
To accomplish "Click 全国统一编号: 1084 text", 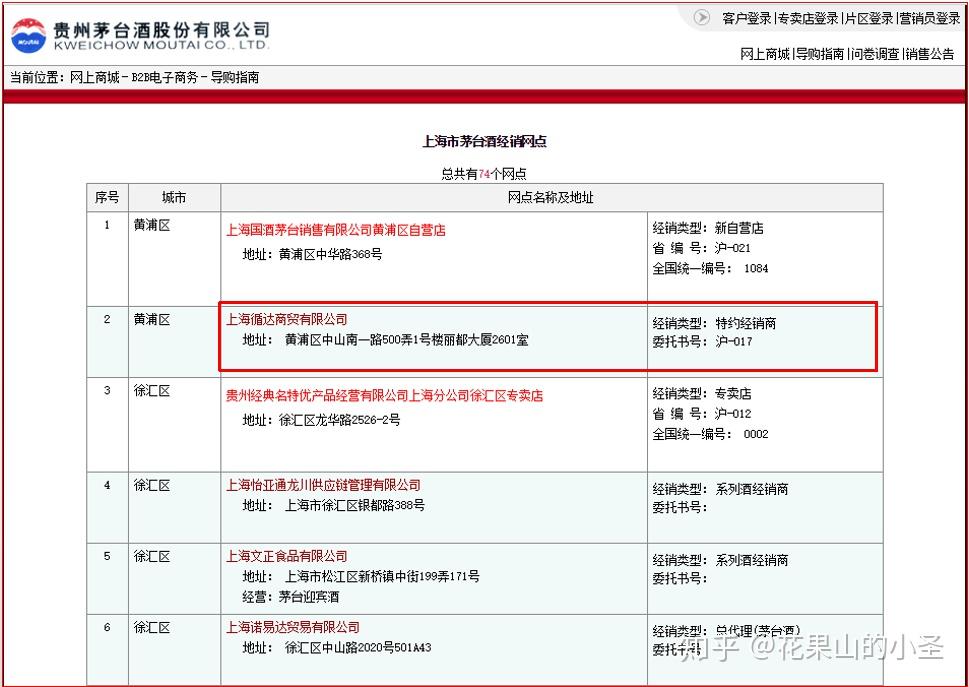I will [x=710, y=269].
